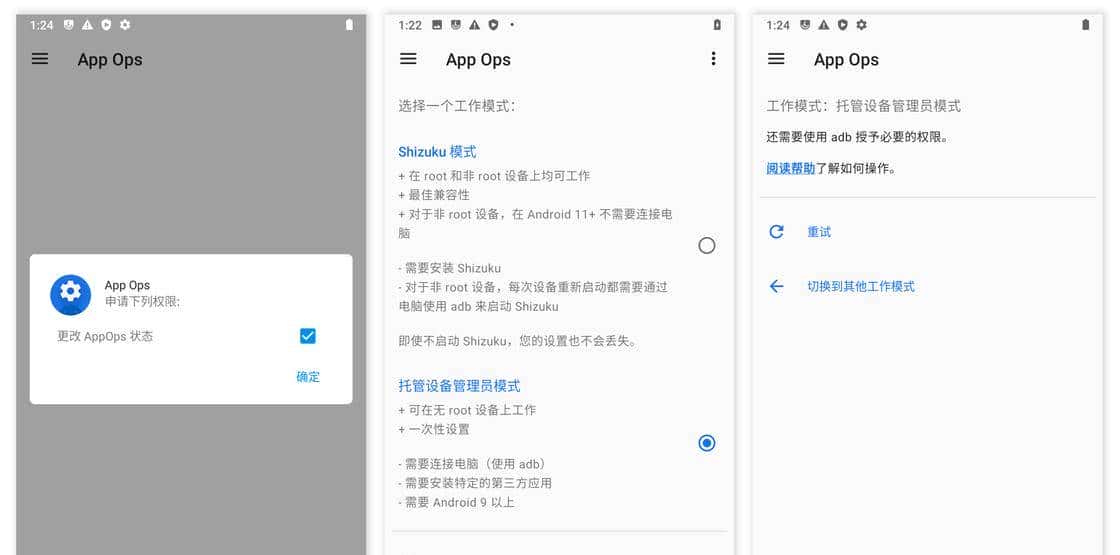Click 在 root 和非 root 设备上均可工作 line

[x=494, y=176]
